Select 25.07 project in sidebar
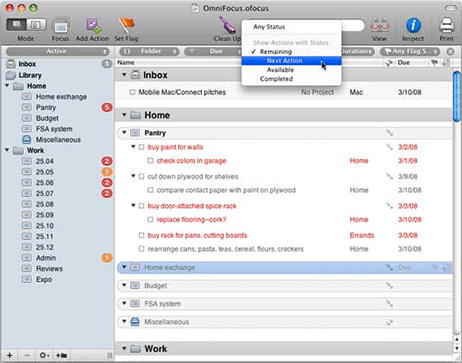The height and width of the screenshot is (363, 462). pyautogui.click(x=44, y=193)
